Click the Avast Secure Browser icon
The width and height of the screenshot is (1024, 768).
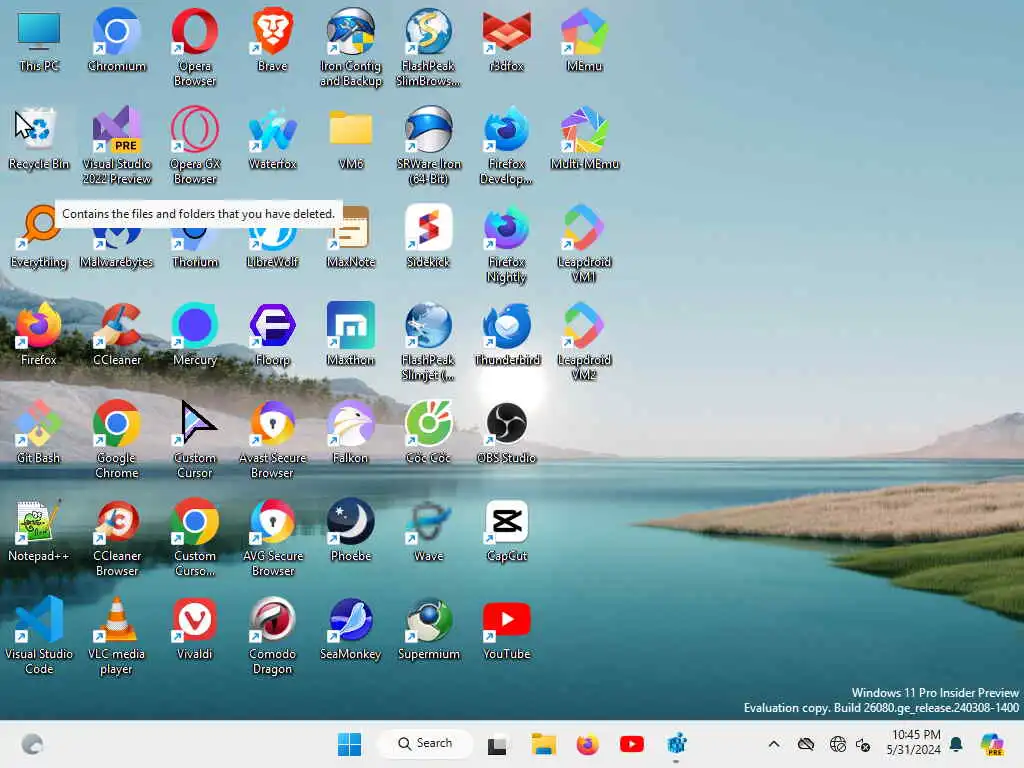coord(272,439)
